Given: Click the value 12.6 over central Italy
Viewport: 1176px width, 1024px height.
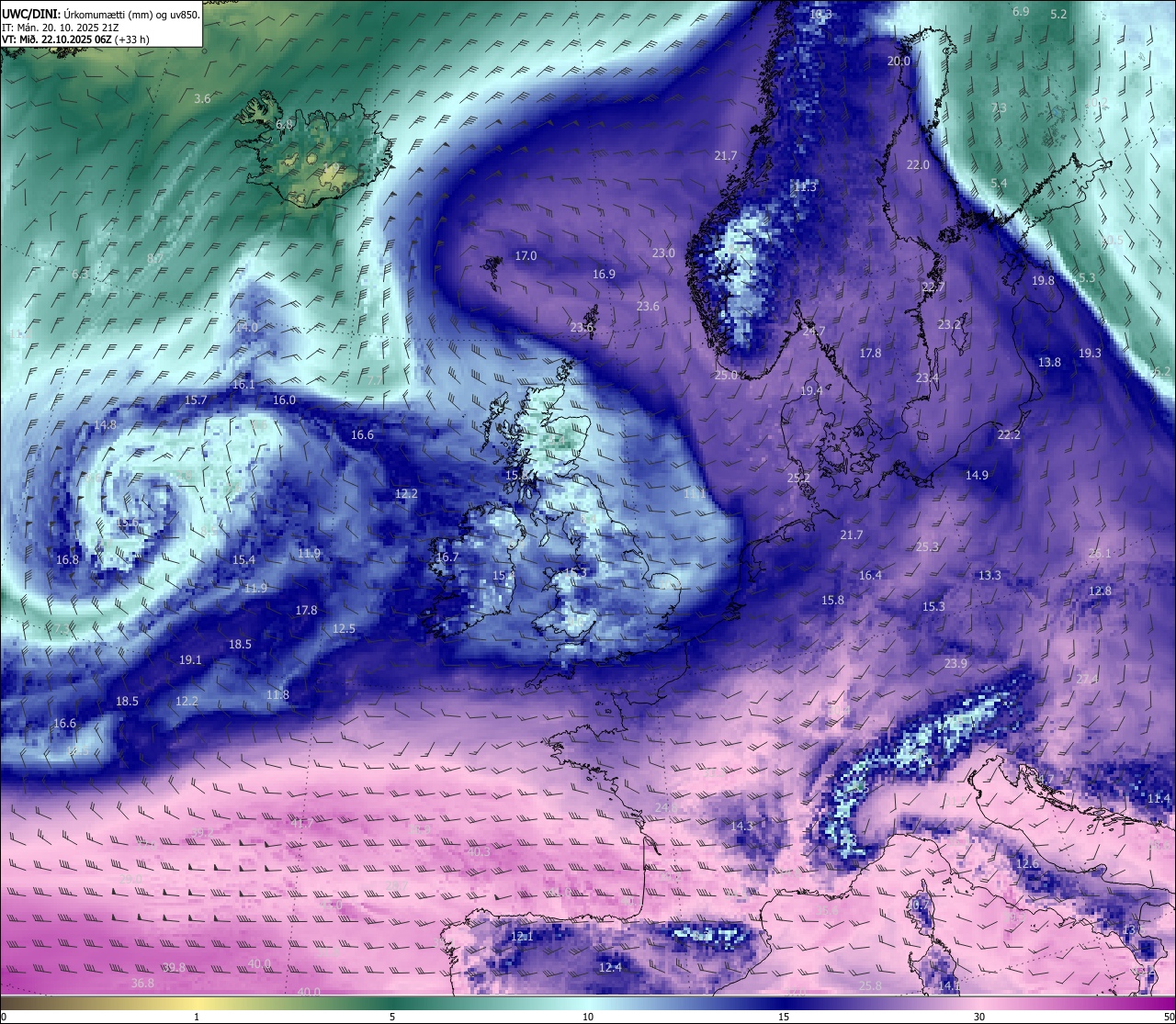Looking at the screenshot, I should [1027, 863].
